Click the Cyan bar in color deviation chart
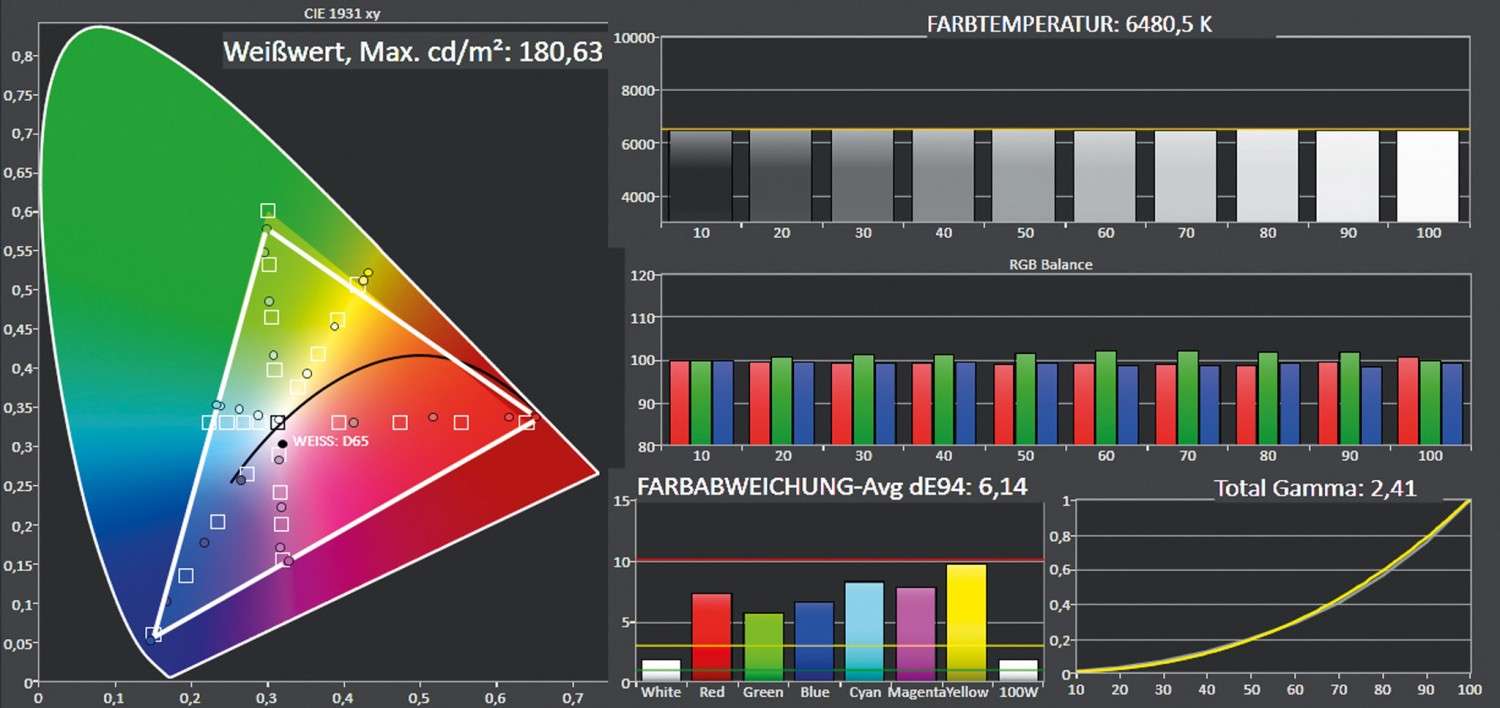The image size is (1500, 708). (x=865, y=632)
